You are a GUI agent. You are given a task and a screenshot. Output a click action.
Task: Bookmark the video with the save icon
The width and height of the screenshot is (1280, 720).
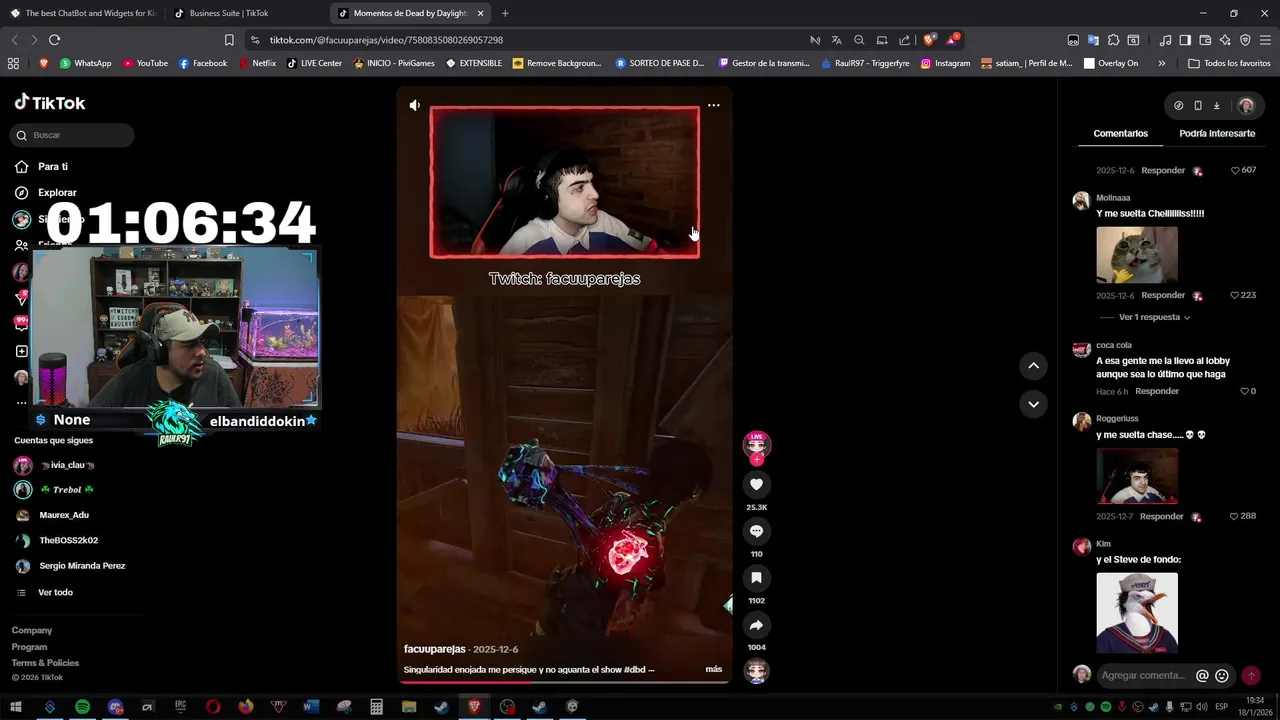pyautogui.click(x=756, y=578)
